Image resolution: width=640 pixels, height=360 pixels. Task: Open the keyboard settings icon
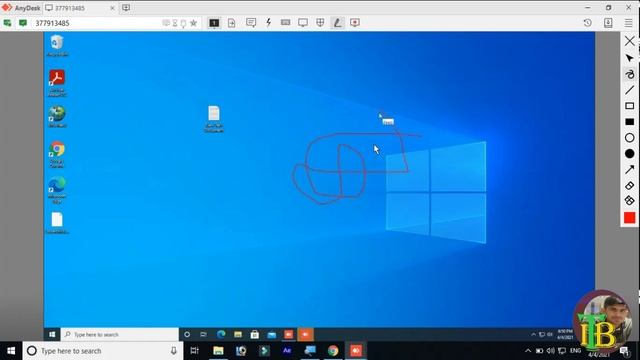(285, 23)
